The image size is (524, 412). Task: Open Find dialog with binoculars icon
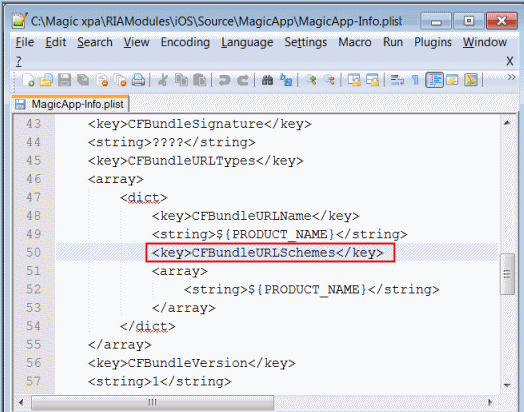(x=267, y=80)
